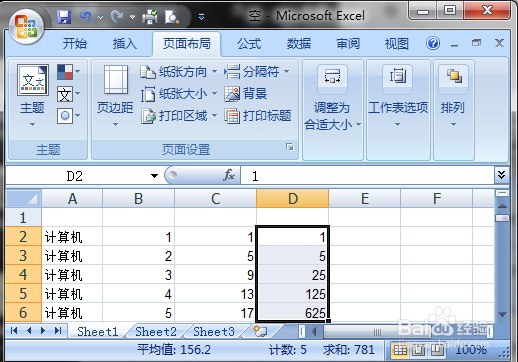This screenshot has width=518, height=362.
Task: Redo the last action
Action: tap(117, 16)
